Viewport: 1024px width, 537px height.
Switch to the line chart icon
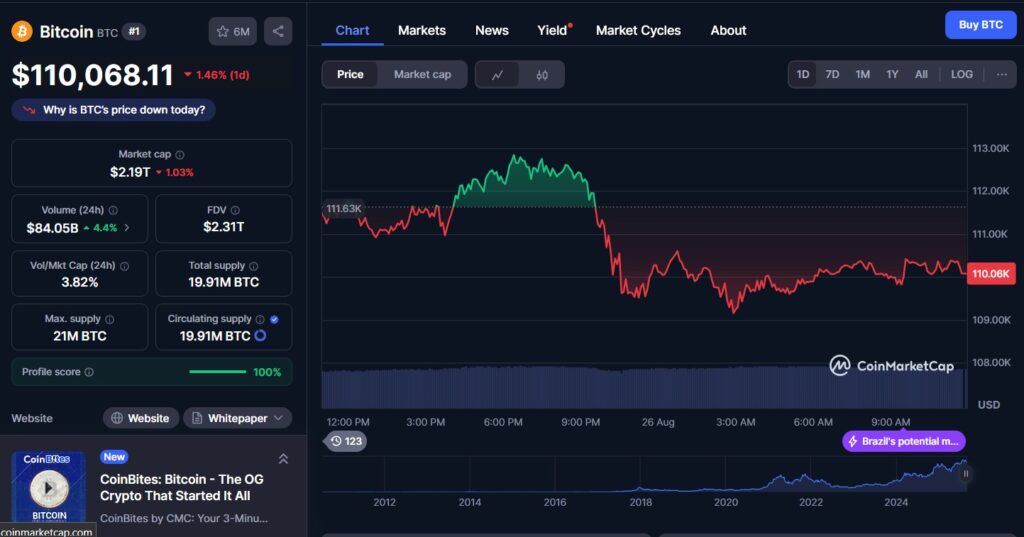(x=498, y=74)
